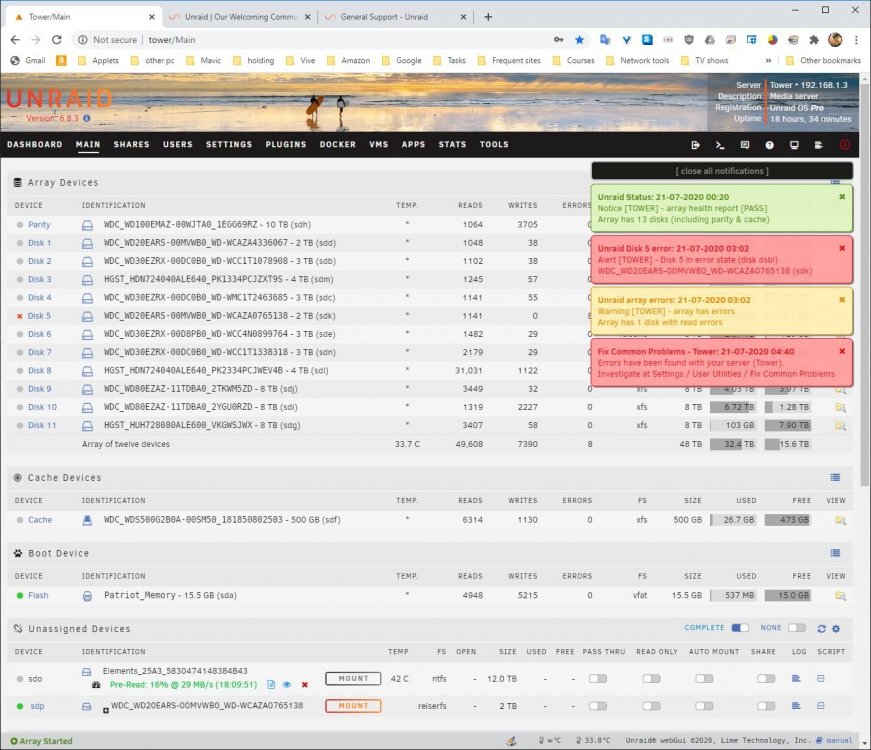The height and width of the screenshot is (750, 871).
Task: Open device log icon for sdo
Action: 796,678
